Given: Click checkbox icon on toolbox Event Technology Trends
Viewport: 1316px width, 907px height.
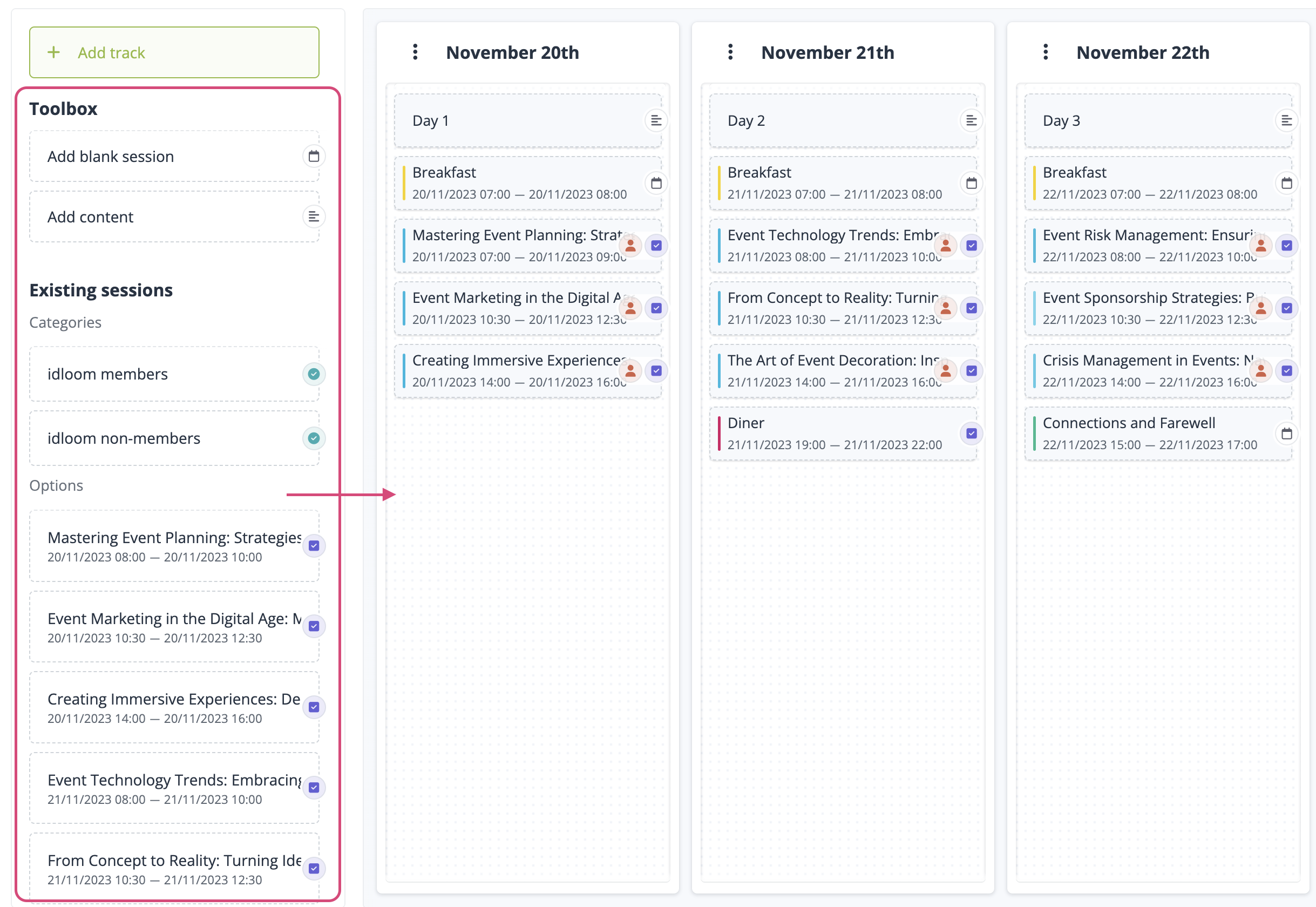Looking at the screenshot, I should (x=314, y=788).
